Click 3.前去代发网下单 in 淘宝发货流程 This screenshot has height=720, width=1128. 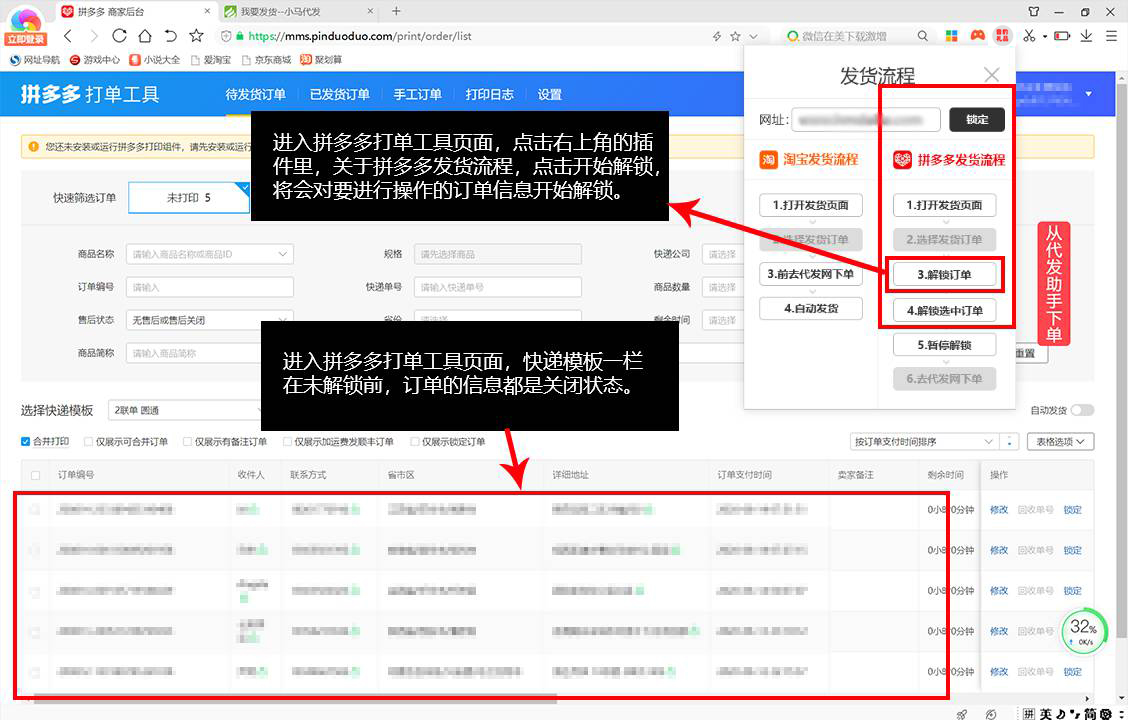810,274
